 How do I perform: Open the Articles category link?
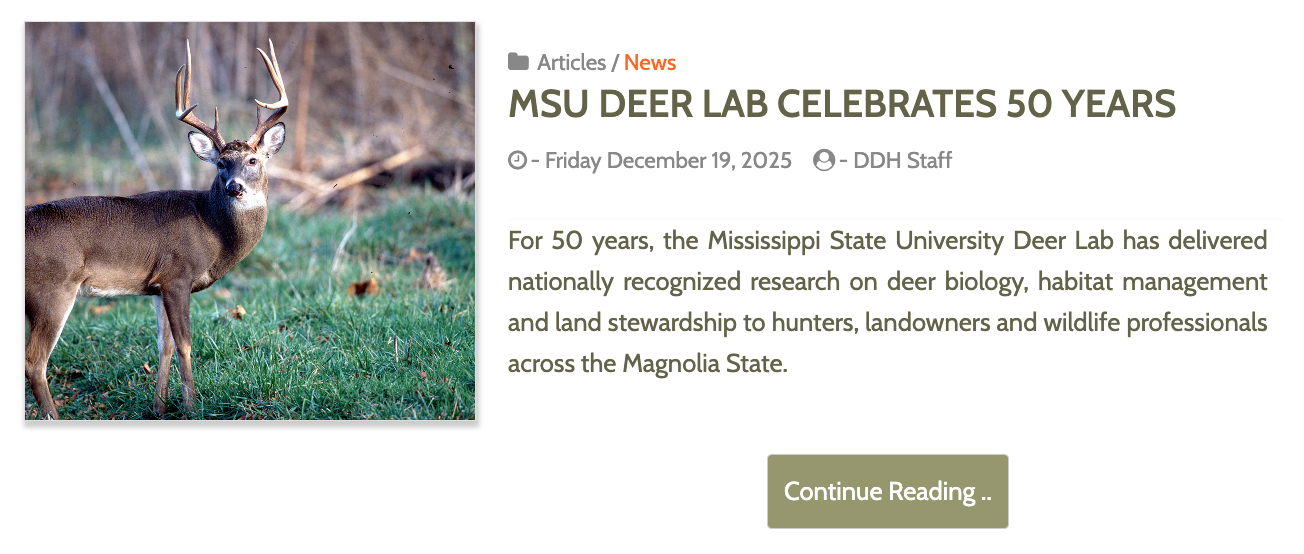[x=571, y=62]
